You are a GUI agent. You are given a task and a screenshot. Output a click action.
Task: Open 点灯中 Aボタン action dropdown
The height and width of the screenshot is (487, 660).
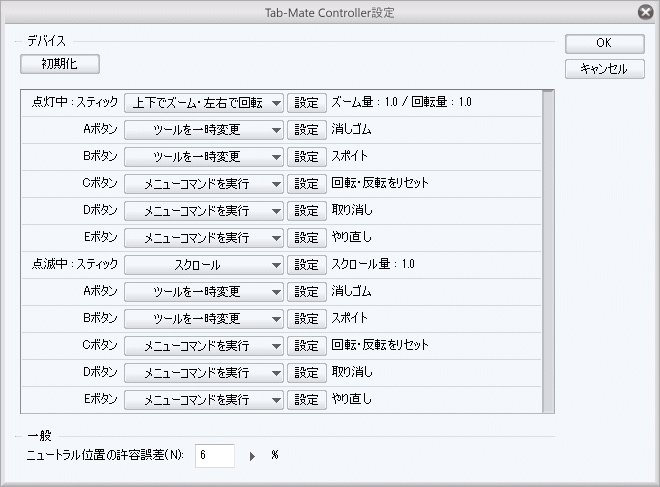click(204, 130)
